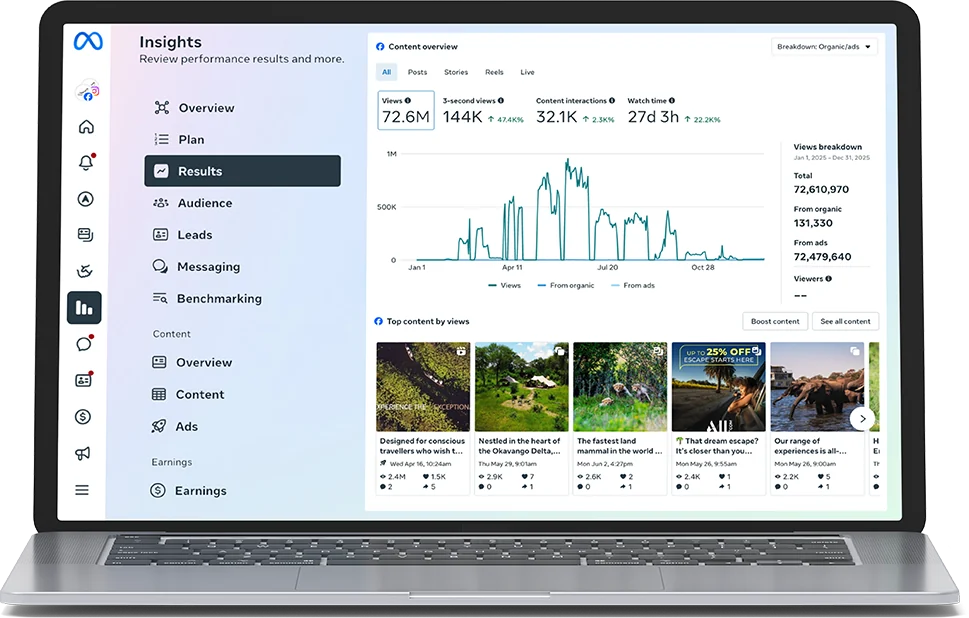Click info icon next to Views label

click(x=408, y=101)
